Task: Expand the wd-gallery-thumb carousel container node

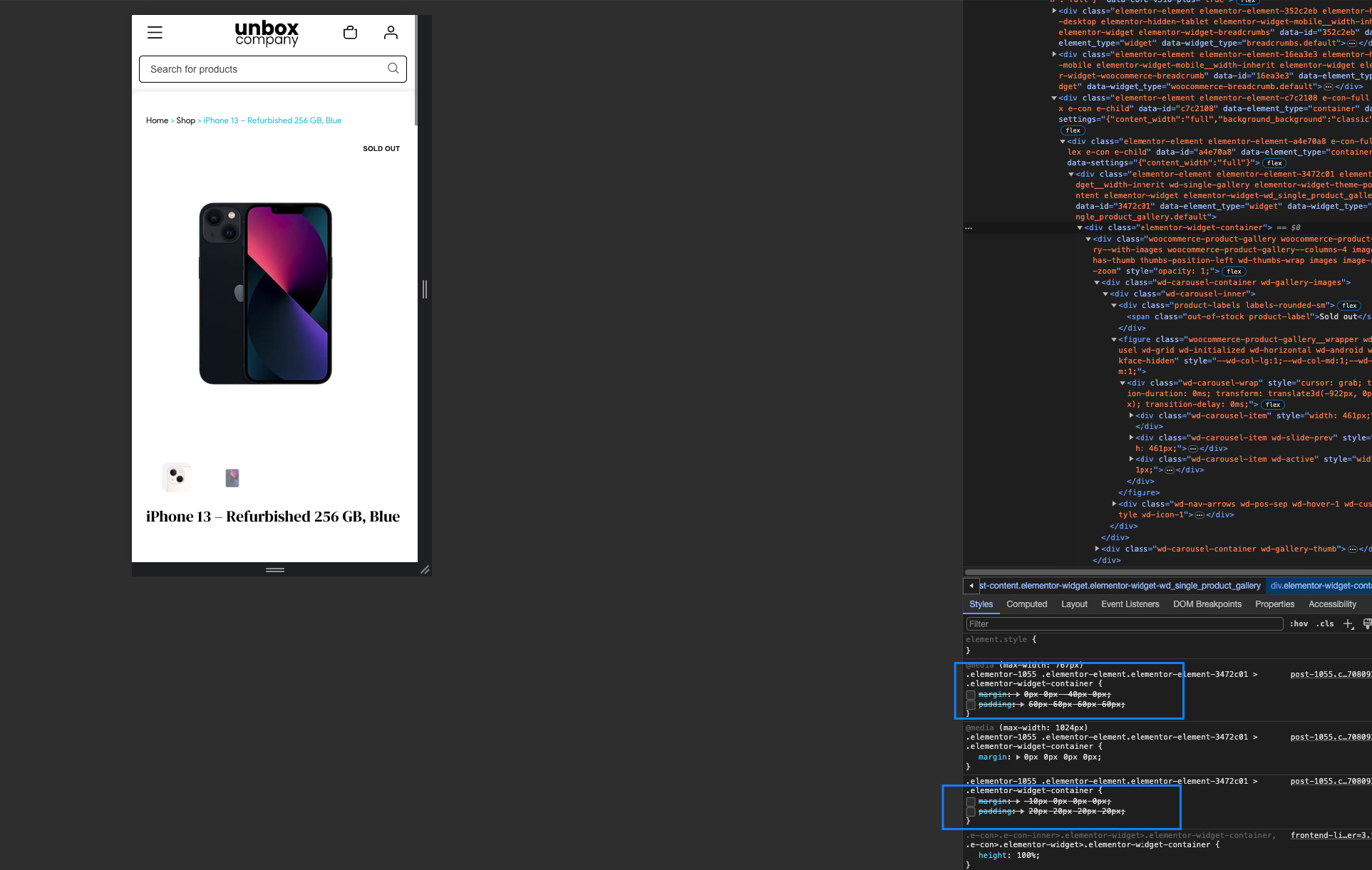Action: pos(1097,549)
